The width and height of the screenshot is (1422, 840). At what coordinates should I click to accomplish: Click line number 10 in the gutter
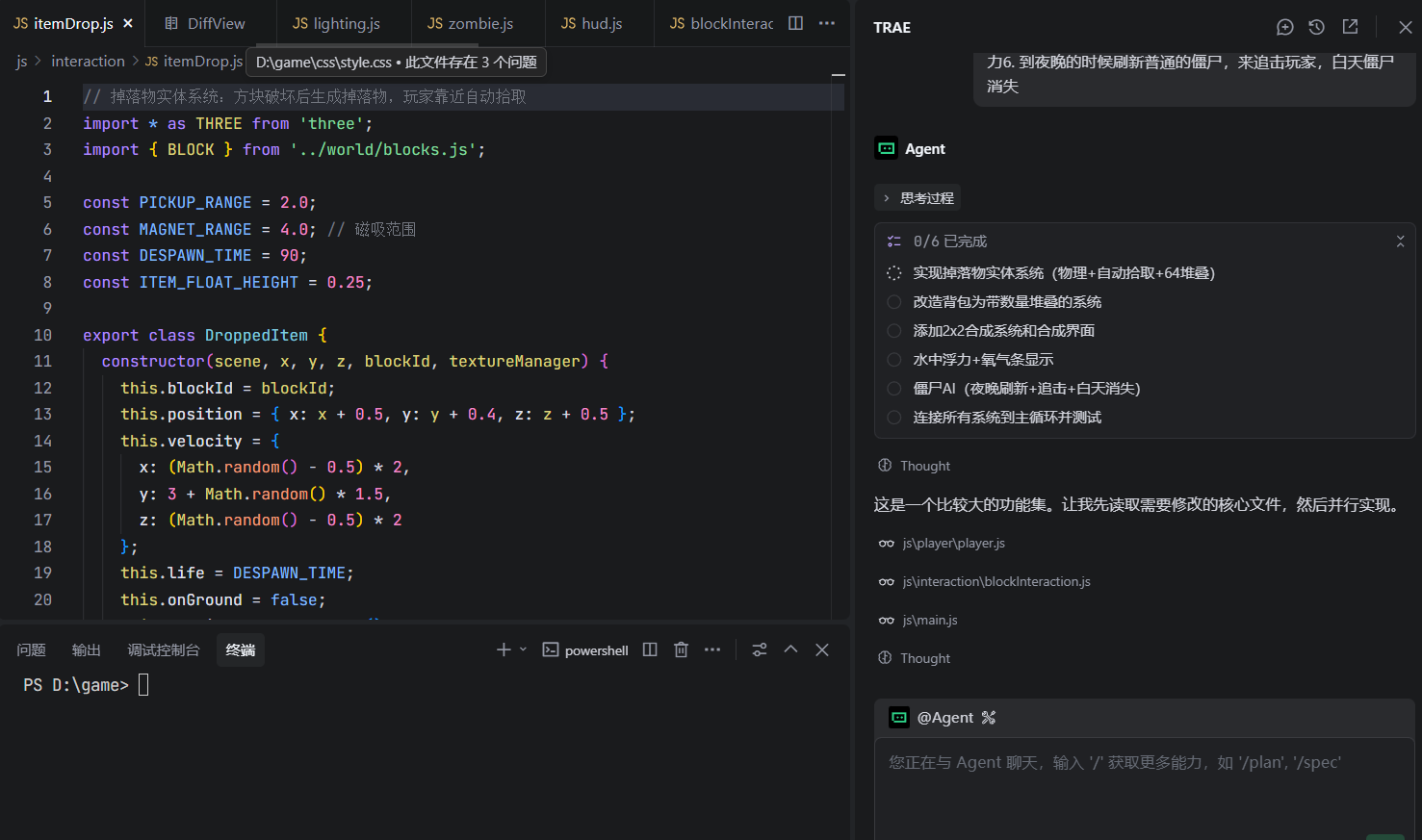point(42,335)
